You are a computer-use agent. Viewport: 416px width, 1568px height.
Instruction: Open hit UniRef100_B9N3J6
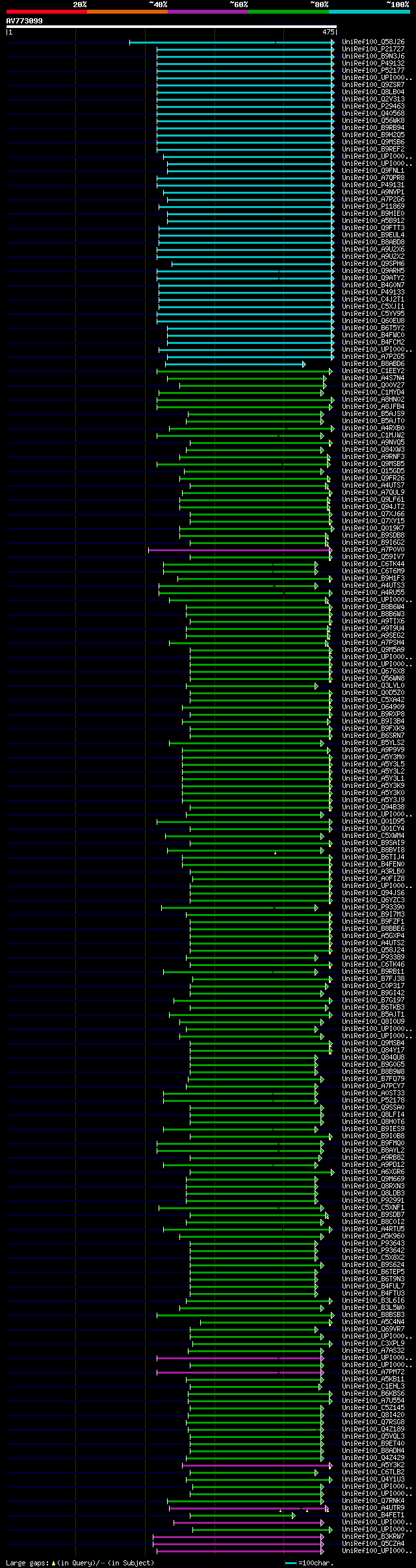[x=373, y=57]
